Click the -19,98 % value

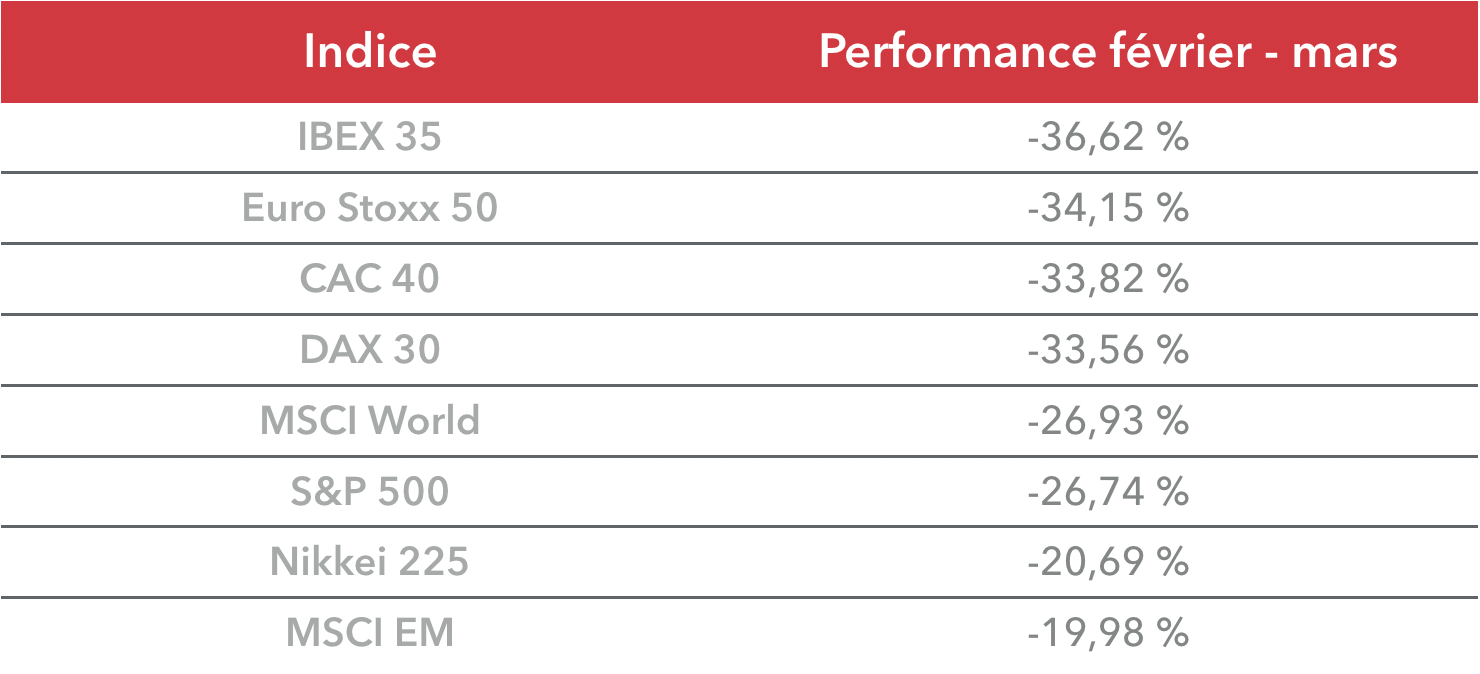click(1108, 633)
